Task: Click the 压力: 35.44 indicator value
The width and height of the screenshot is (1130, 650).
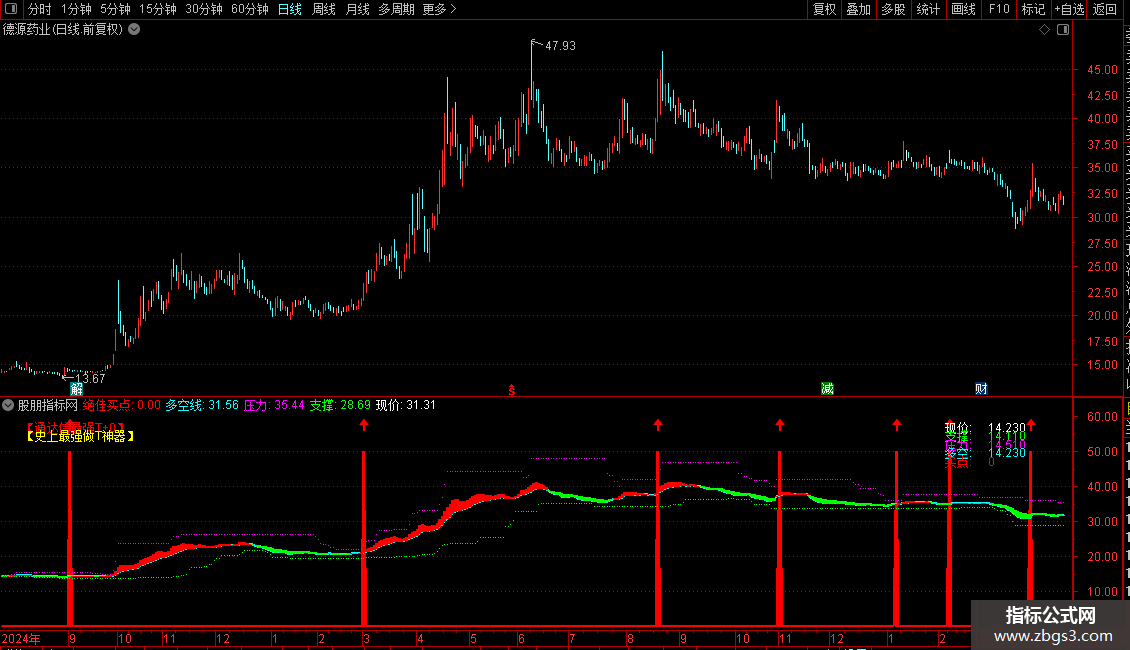Action: coord(274,405)
